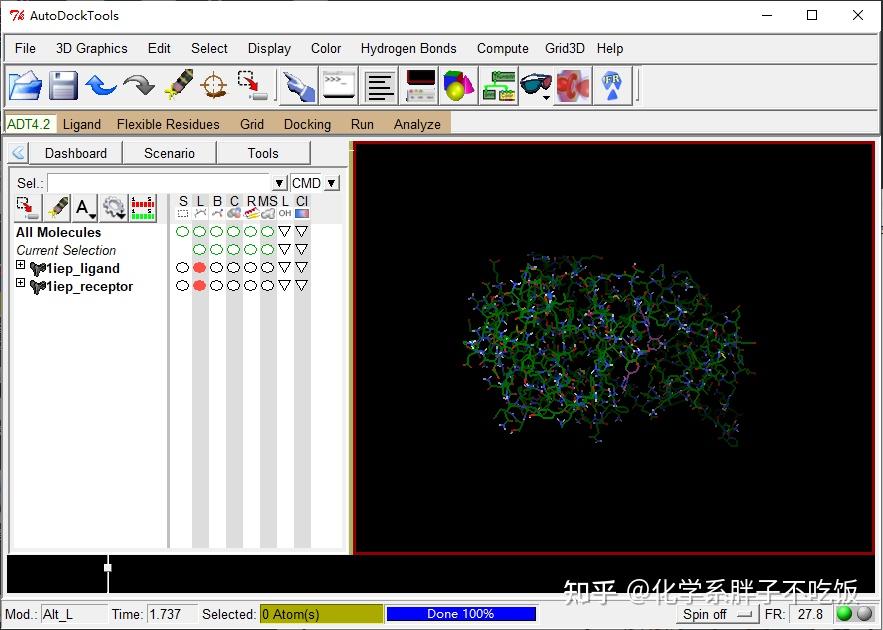Toggle select circle for 1iep_ligand

(x=182, y=268)
